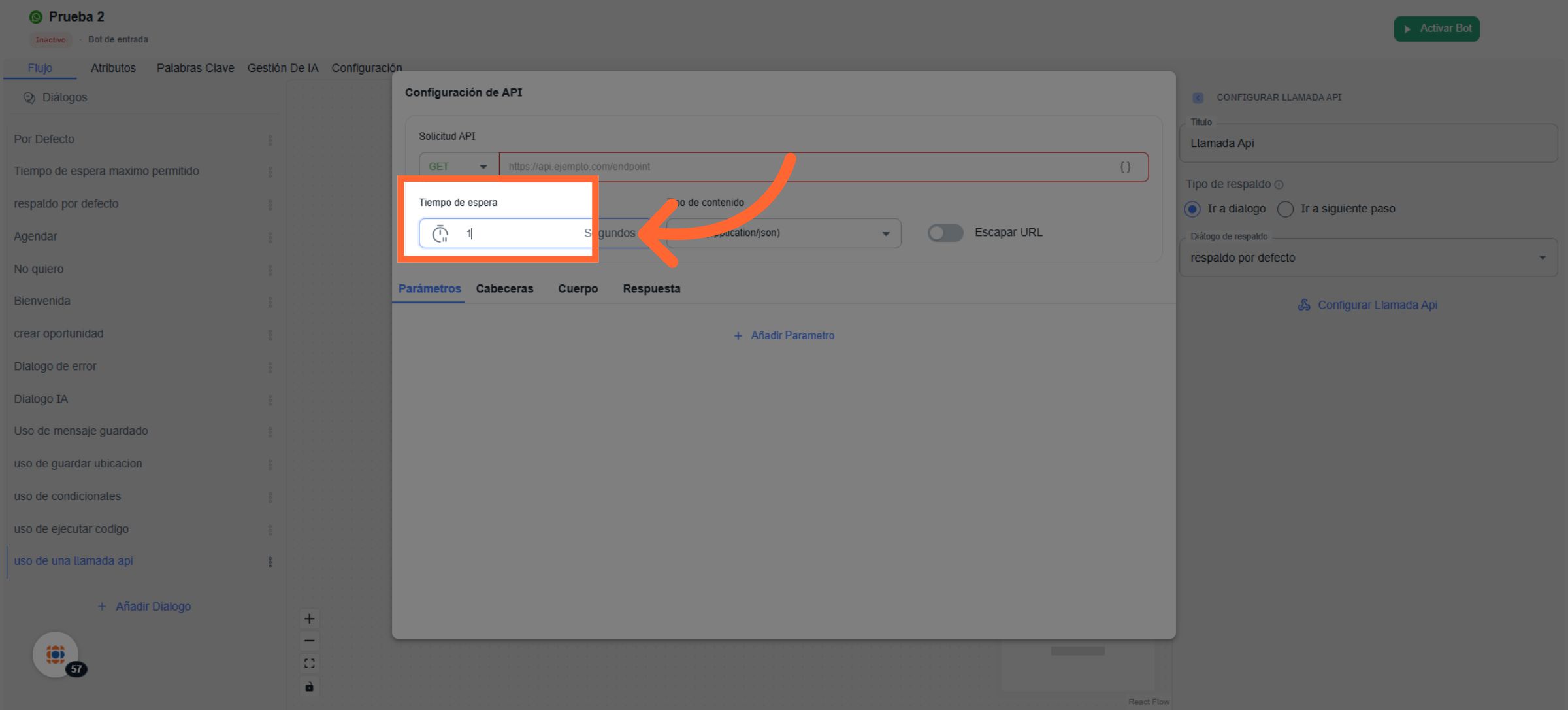Click the stopwatch icon in Tiempo de espera

[x=440, y=233]
